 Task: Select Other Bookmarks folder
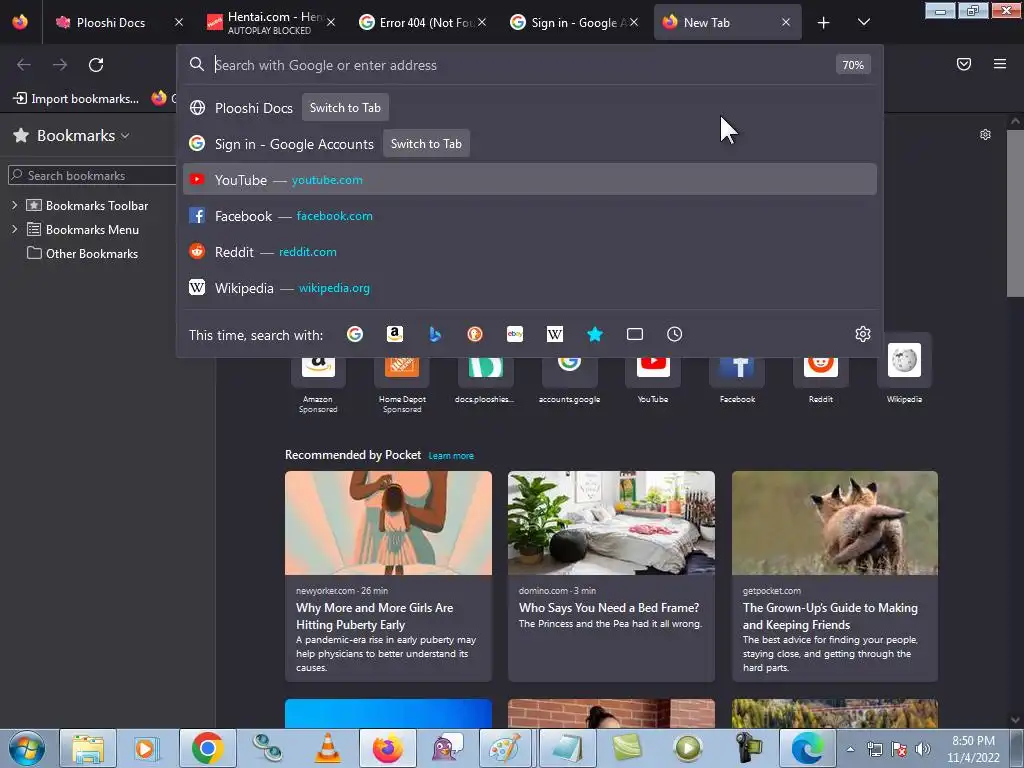click(x=82, y=253)
